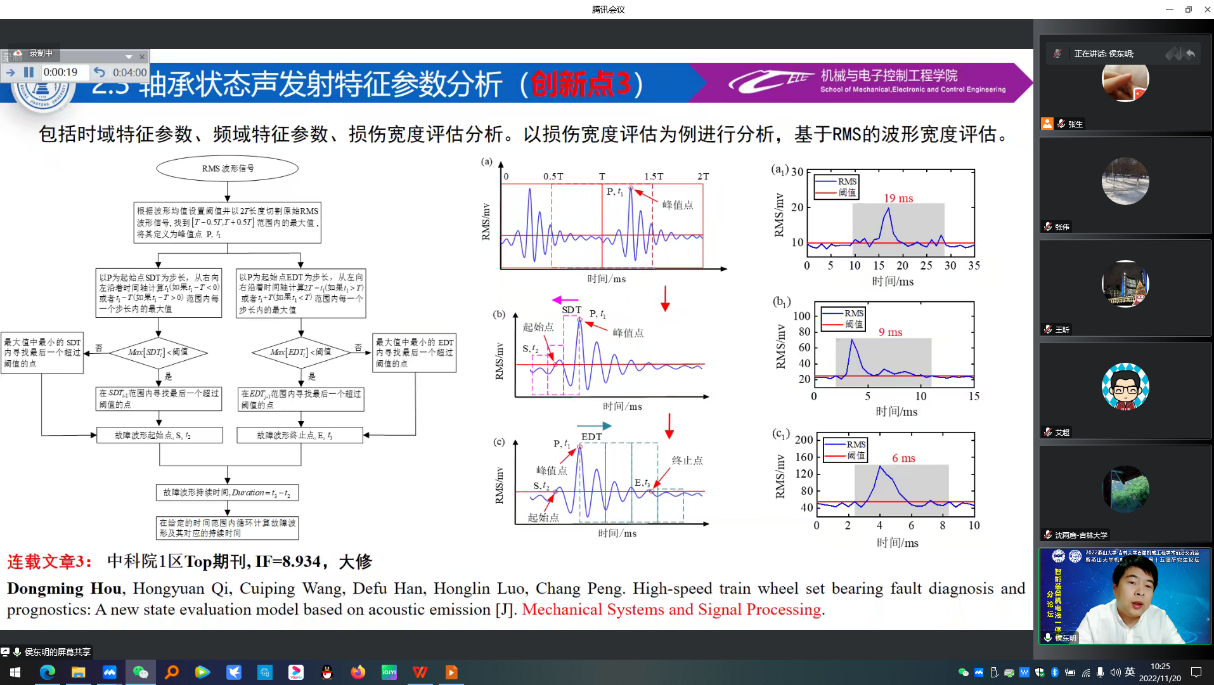Open the QQ penguin icon in taskbar
The width and height of the screenshot is (1214, 685).
pyautogui.click(x=327, y=673)
